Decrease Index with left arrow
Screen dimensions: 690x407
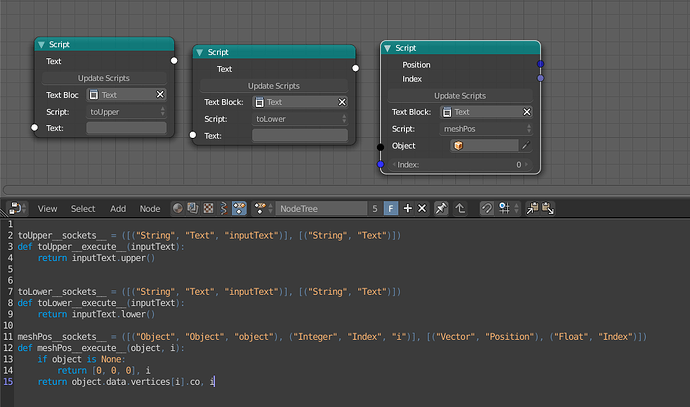point(394,165)
